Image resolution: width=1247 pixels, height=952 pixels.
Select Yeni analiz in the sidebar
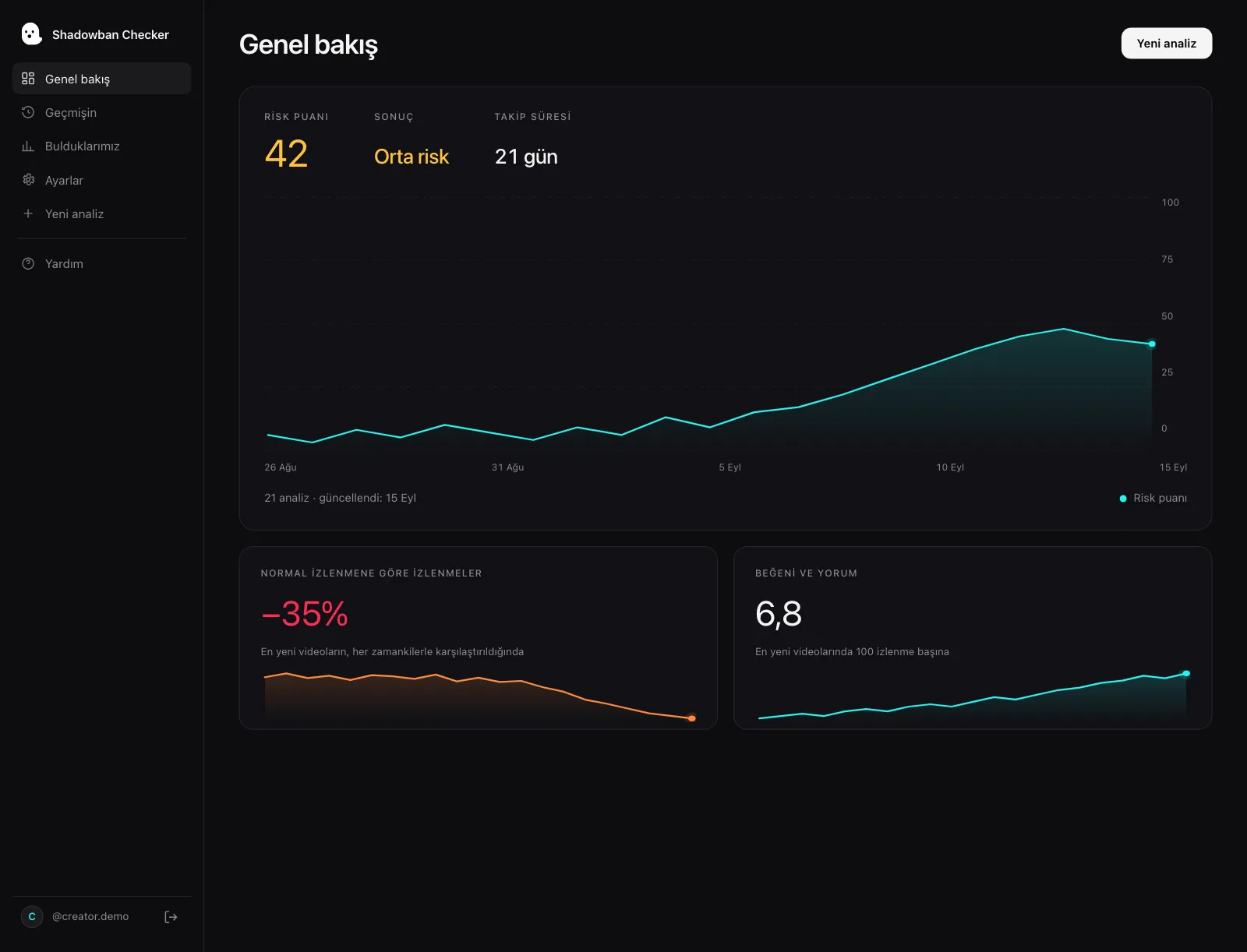click(101, 213)
